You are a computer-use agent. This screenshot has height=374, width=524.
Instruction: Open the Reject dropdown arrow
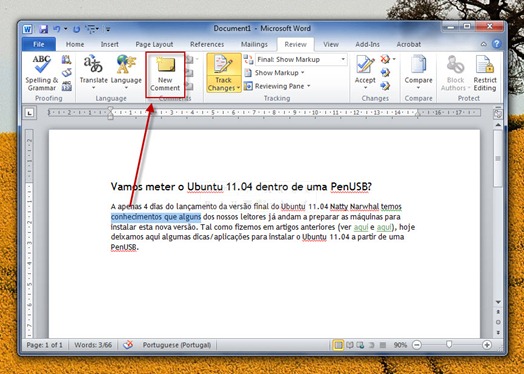click(x=394, y=59)
